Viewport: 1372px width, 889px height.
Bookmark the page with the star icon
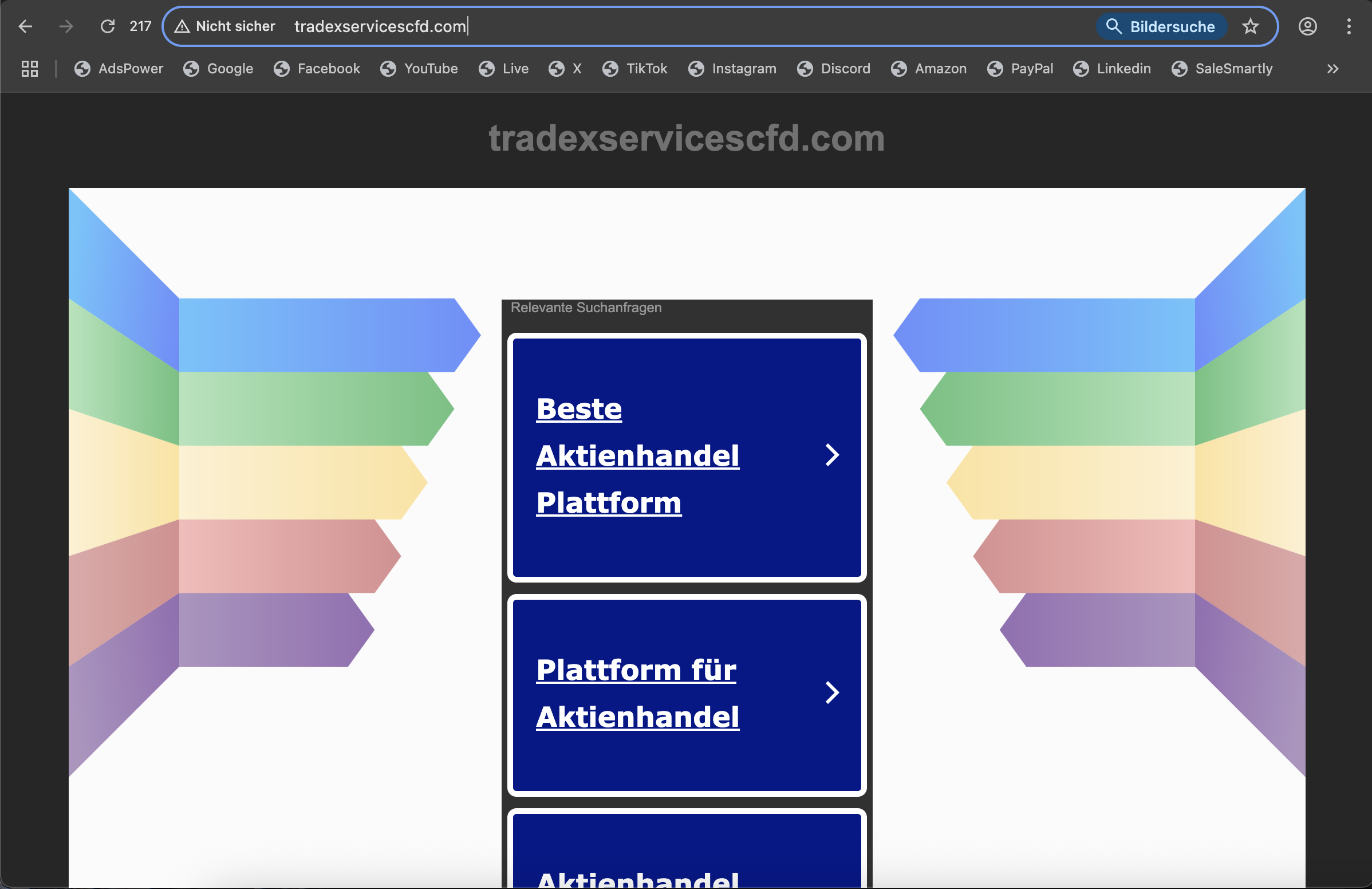1251,26
